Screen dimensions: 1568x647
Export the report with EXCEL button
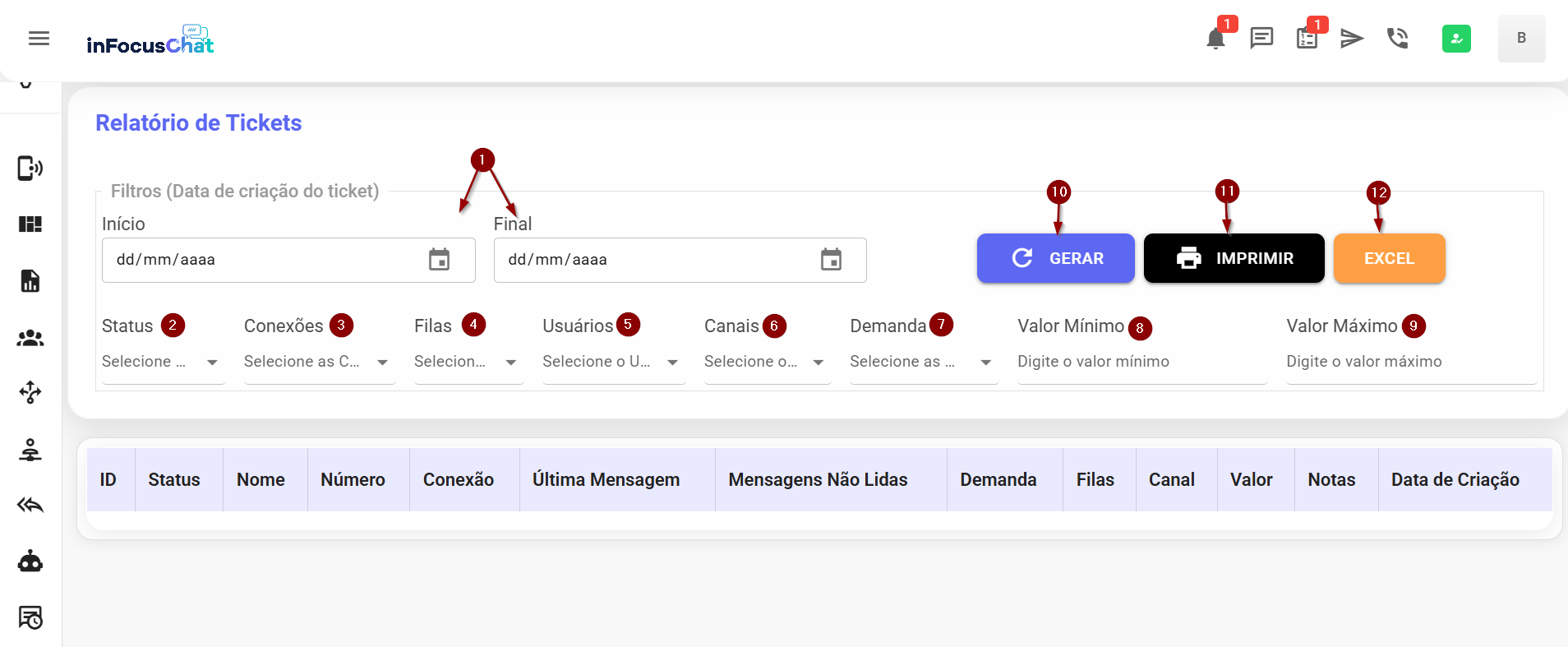tap(1389, 258)
